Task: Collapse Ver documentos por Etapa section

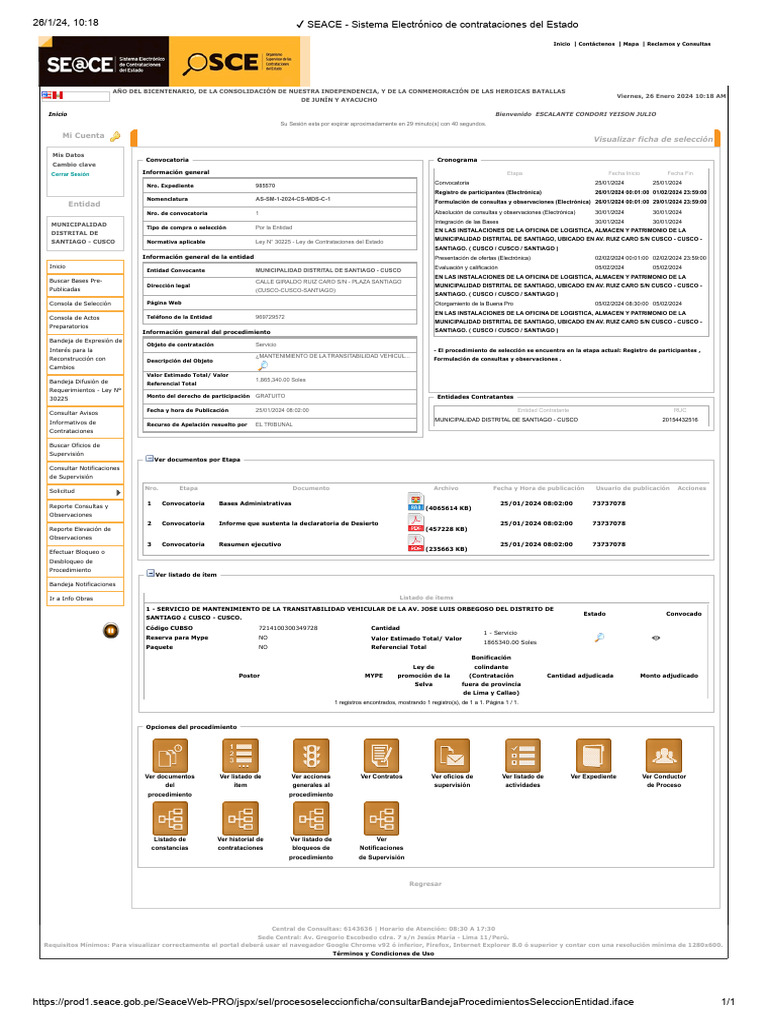Action: tap(150, 459)
